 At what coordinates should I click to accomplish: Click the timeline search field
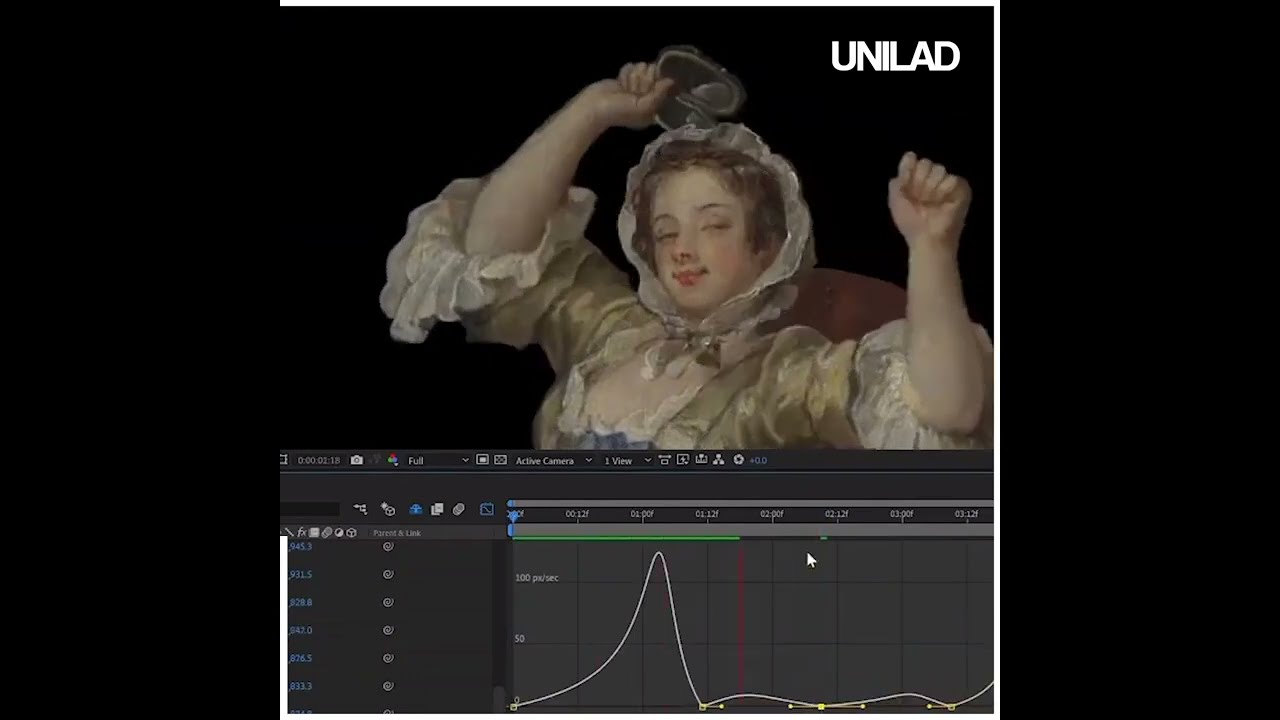310,509
